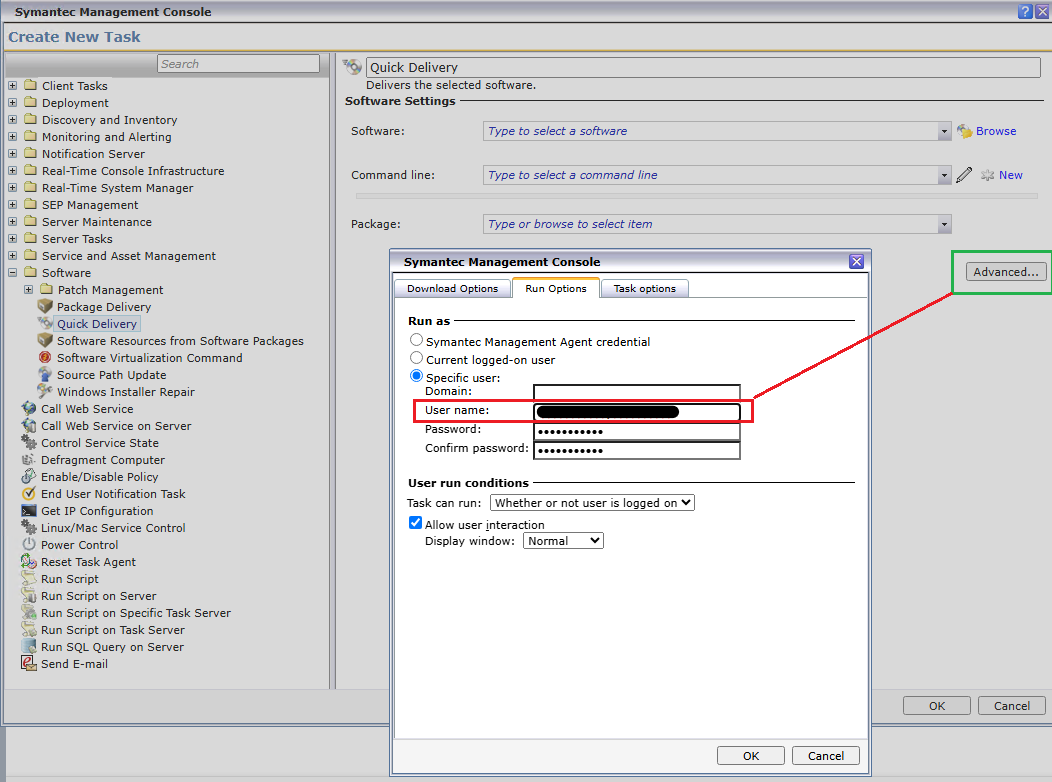Click the Browse software link
This screenshot has width=1052, height=782.
coord(995,131)
